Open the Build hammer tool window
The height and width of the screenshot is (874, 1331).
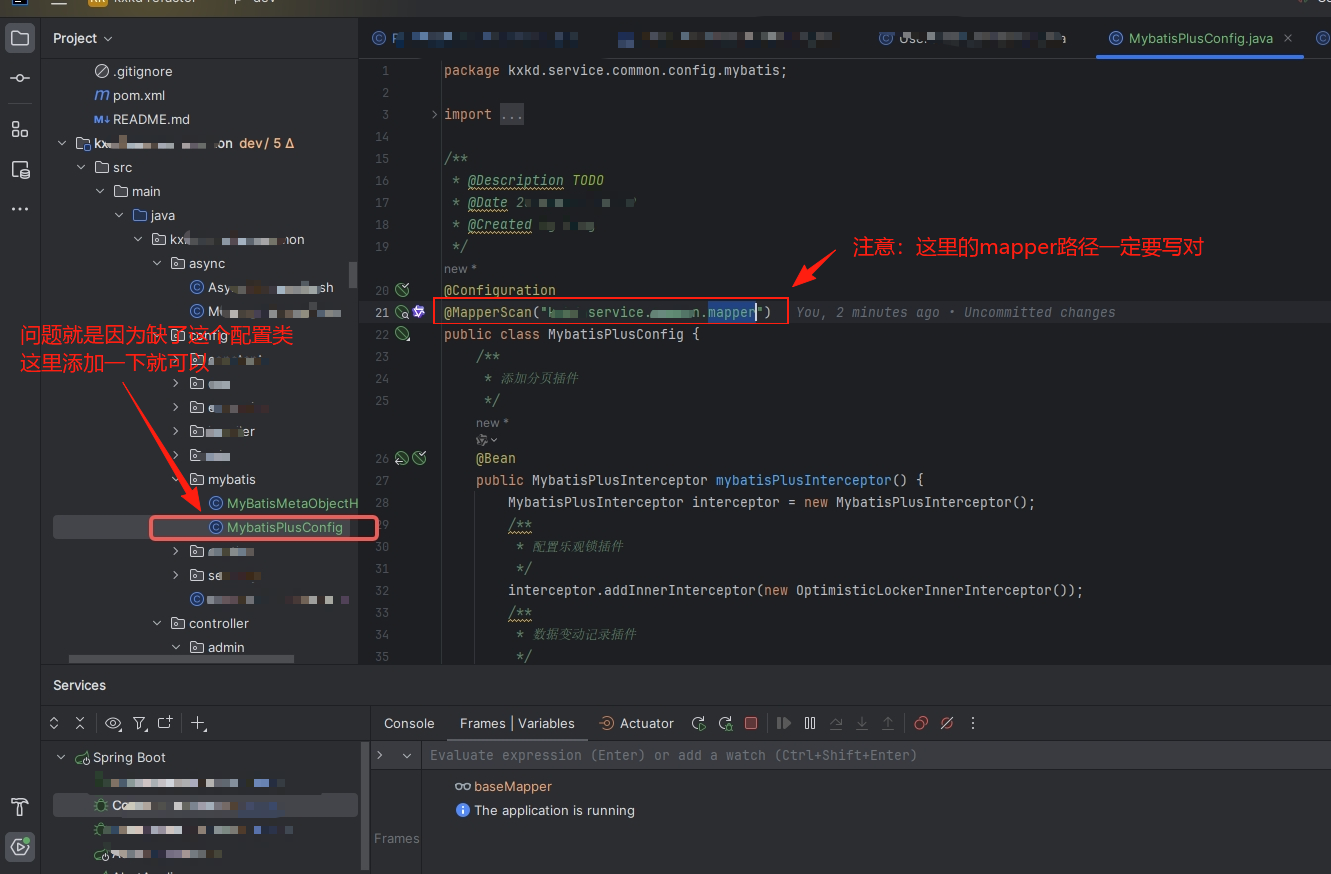[x=20, y=806]
